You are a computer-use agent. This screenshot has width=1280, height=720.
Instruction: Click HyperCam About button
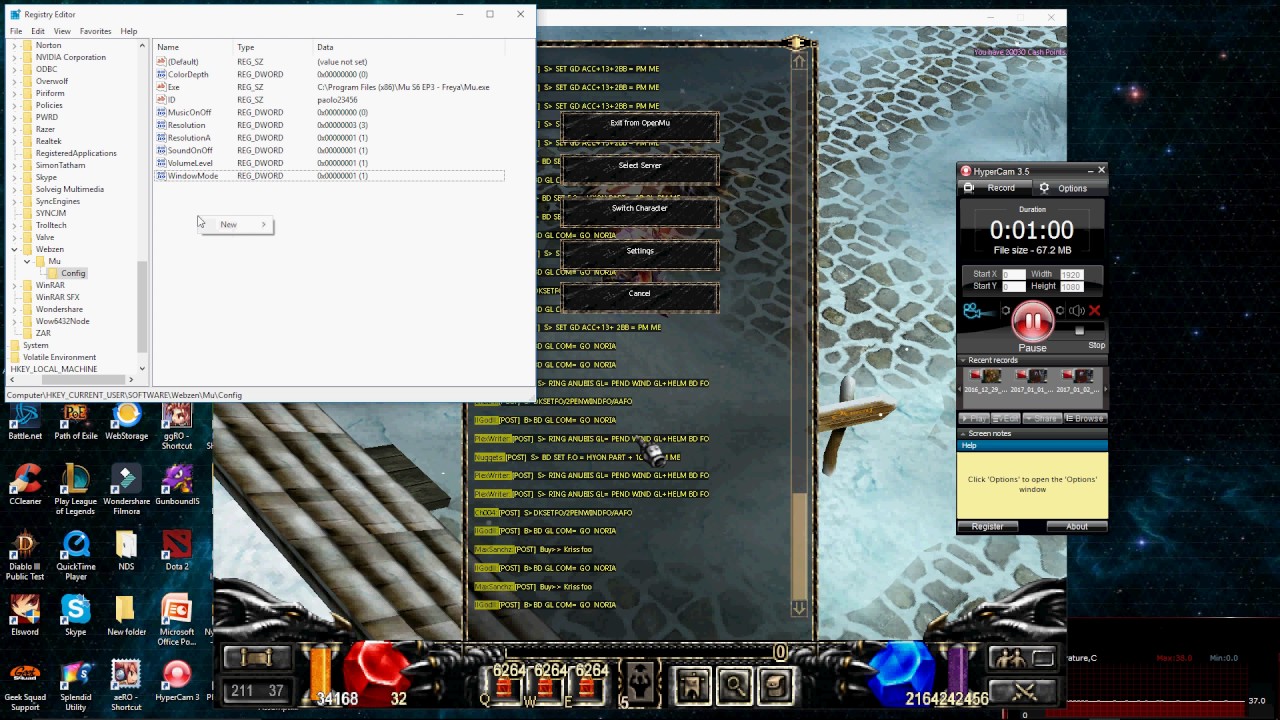pyautogui.click(x=1077, y=526)
